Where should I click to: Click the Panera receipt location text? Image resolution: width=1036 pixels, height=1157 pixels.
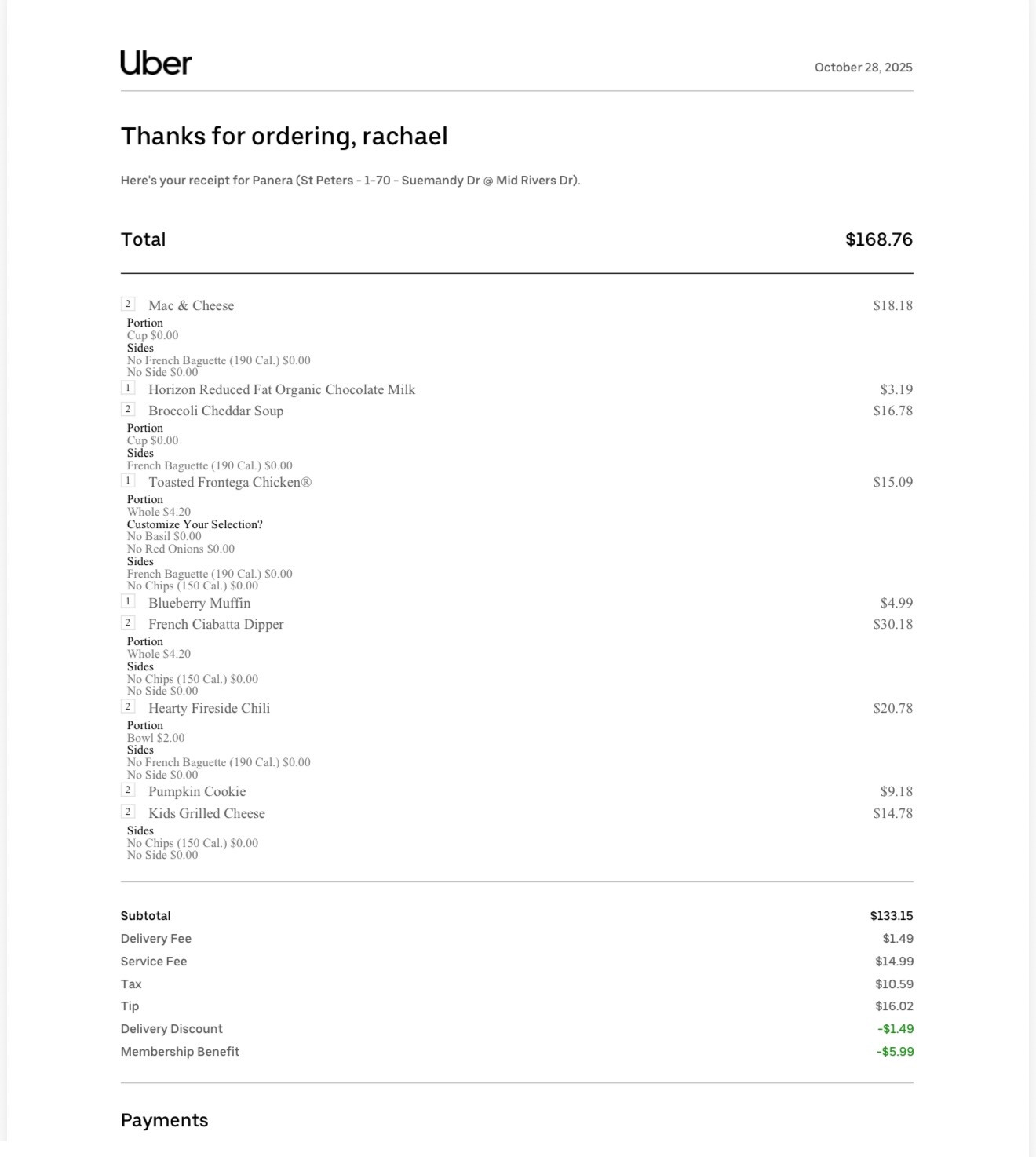(x=350, y=181)
